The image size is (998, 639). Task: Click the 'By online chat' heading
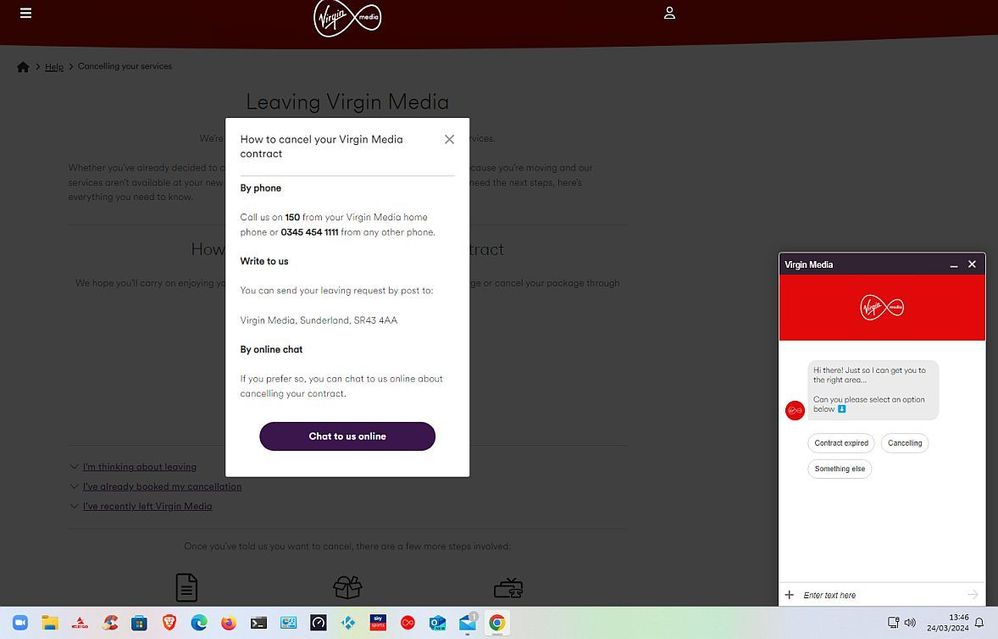pos(271,349)
